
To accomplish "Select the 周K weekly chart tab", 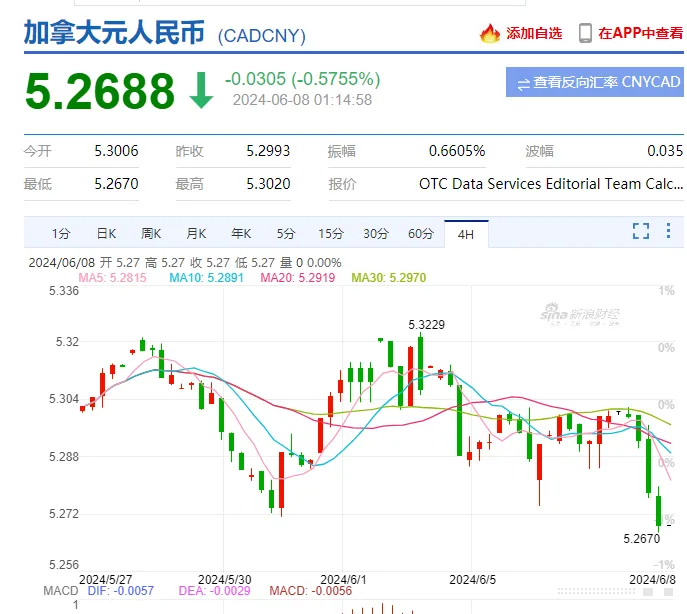I will point(151,234).
